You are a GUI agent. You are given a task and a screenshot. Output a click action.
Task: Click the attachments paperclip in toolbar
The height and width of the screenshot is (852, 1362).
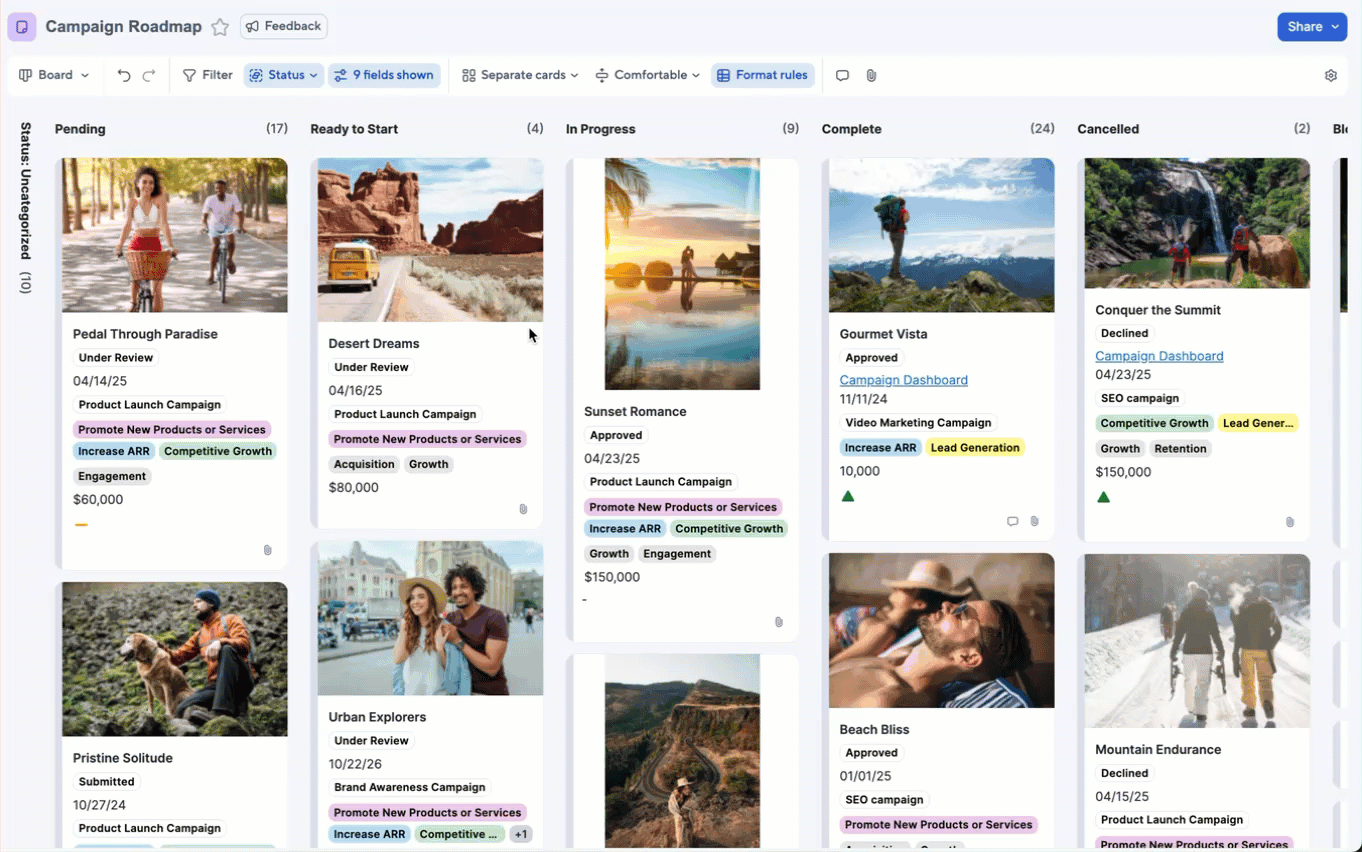(871, 75)
